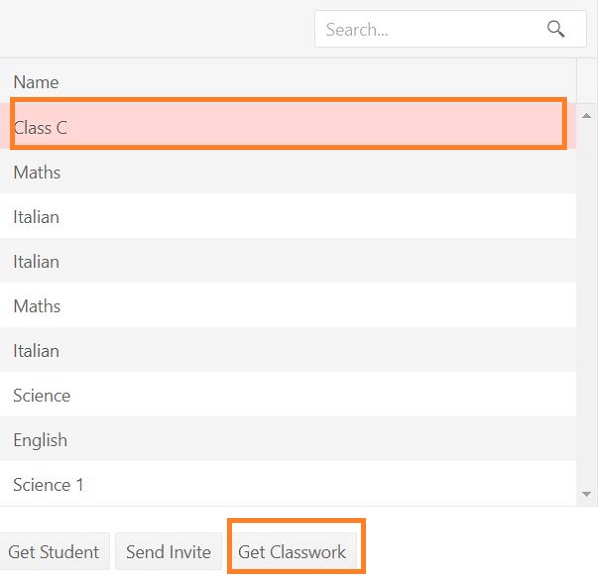Click the empty header cell beside Name
The width and height of the screenshot is (600, 584).
point(587,82)
